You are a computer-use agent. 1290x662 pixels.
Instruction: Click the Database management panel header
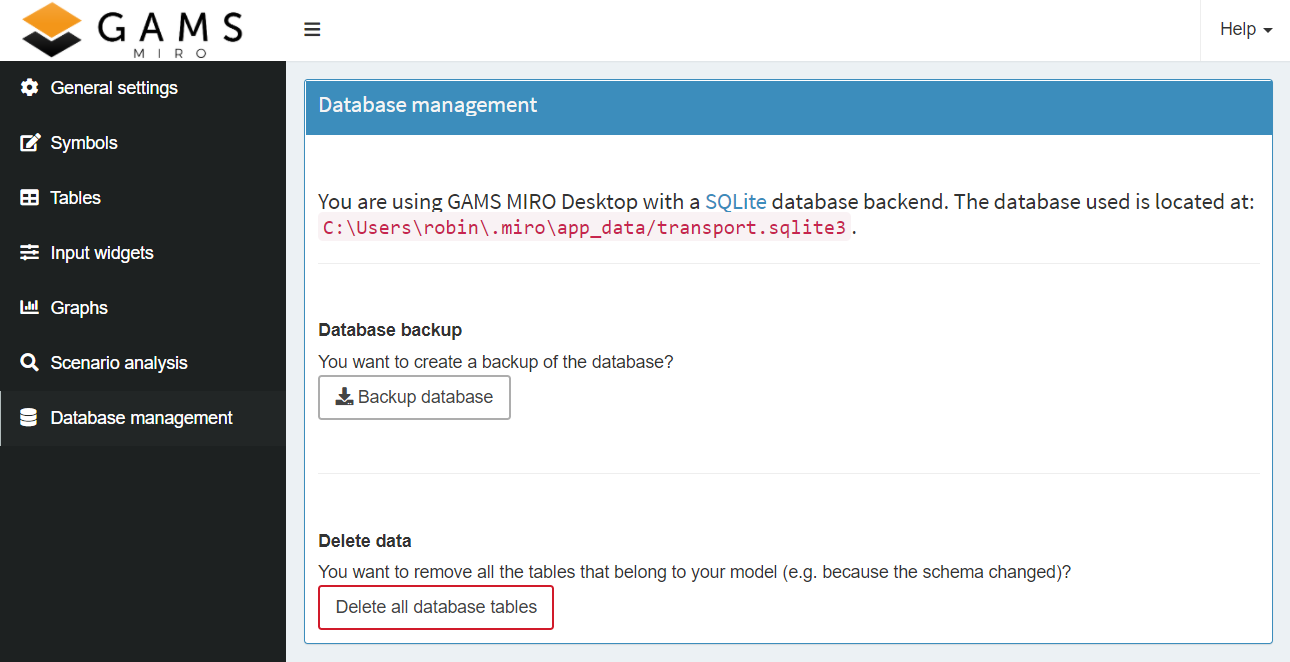tap(426, 104)
